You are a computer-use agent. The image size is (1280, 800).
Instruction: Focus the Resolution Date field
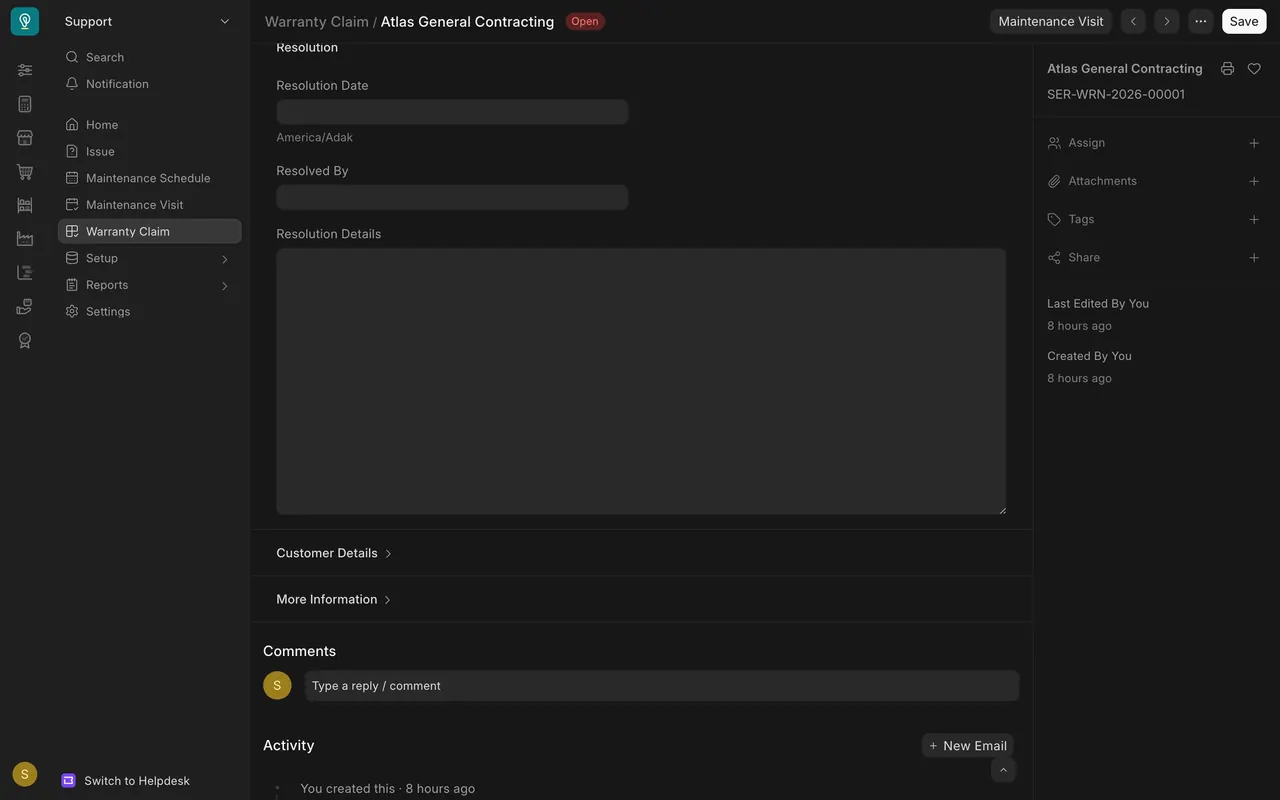tap(452, 112)
